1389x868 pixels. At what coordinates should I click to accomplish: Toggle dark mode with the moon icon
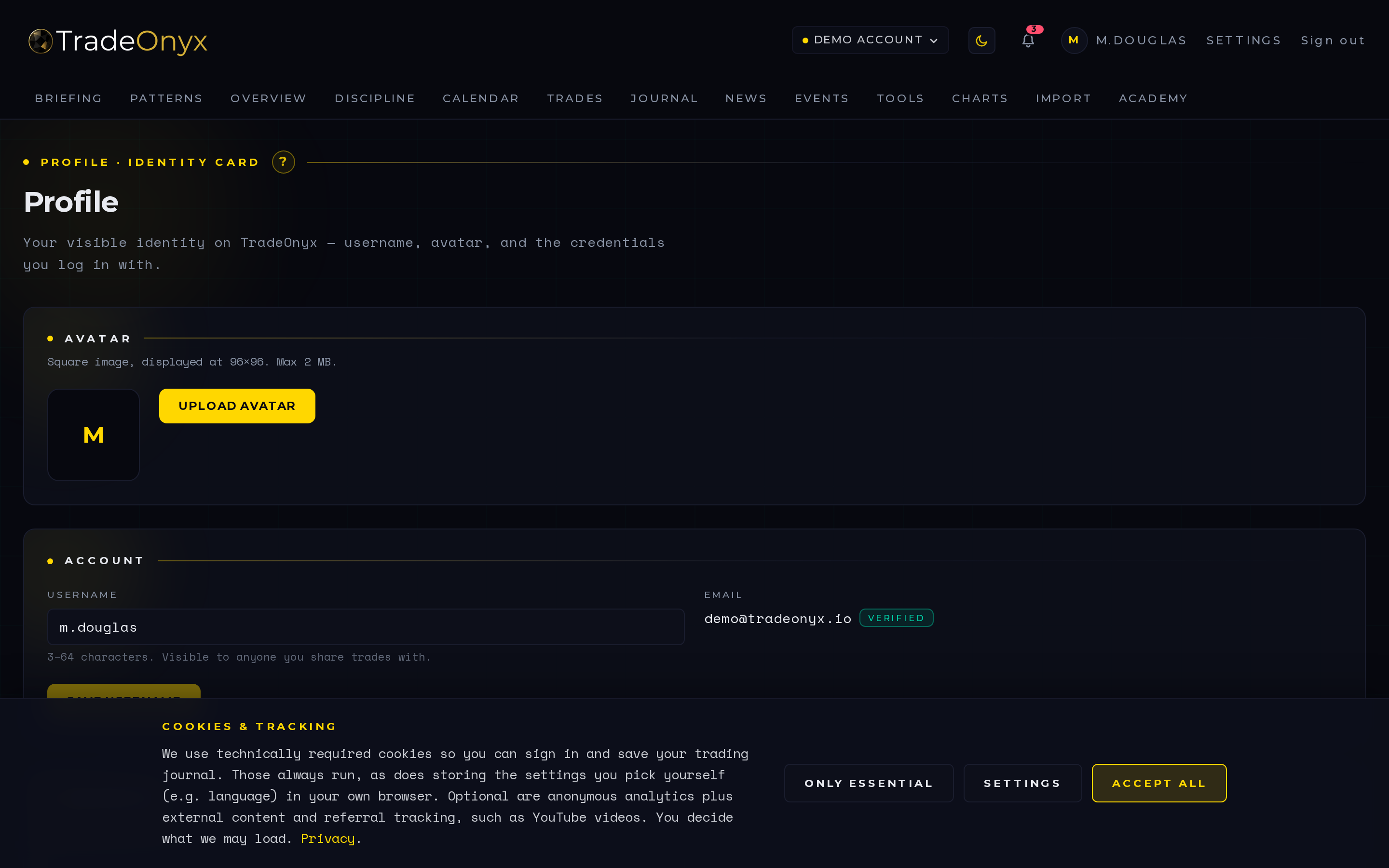pos(981,41)
